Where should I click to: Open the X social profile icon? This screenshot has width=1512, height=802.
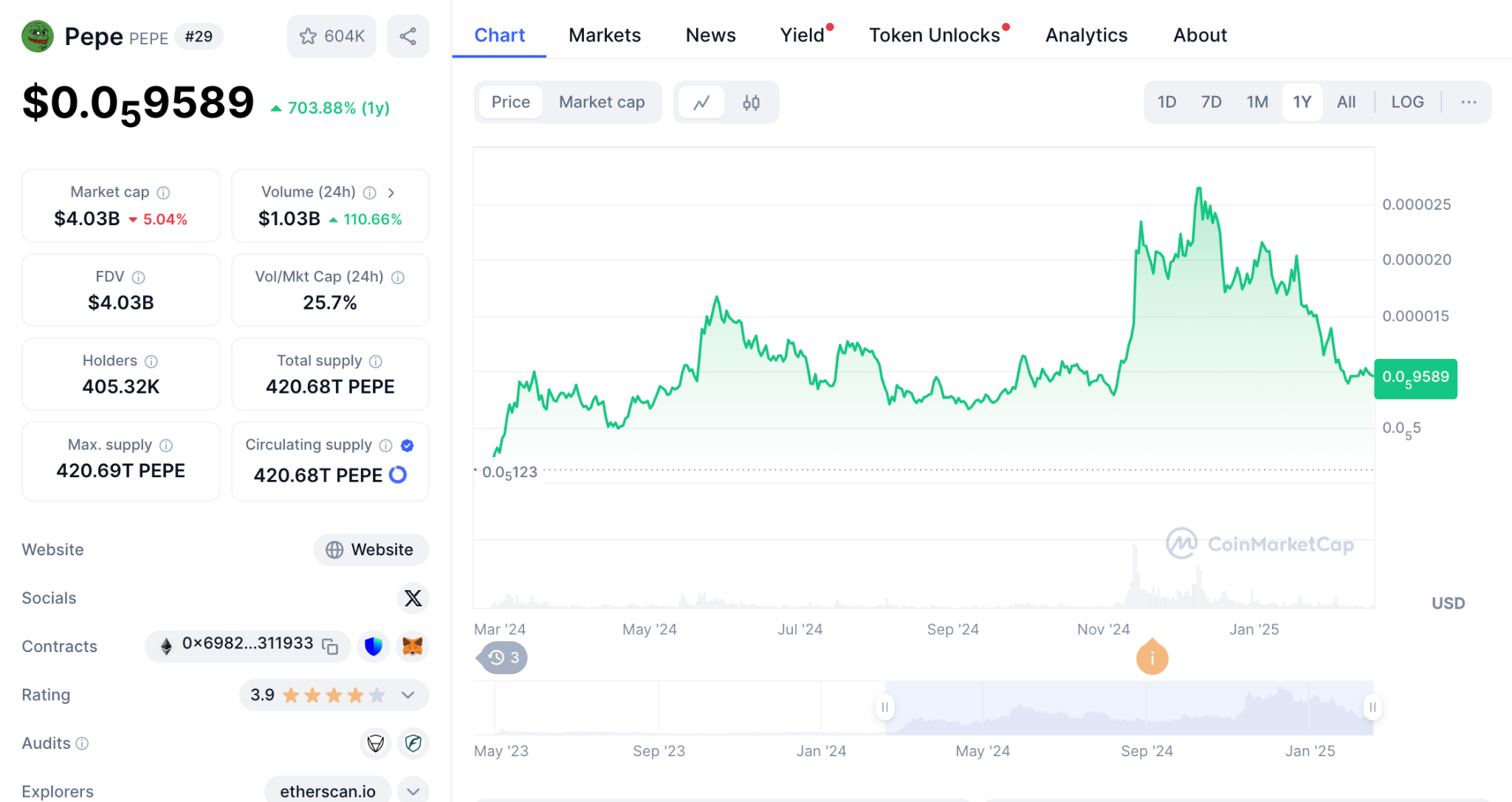click(413, 598)
